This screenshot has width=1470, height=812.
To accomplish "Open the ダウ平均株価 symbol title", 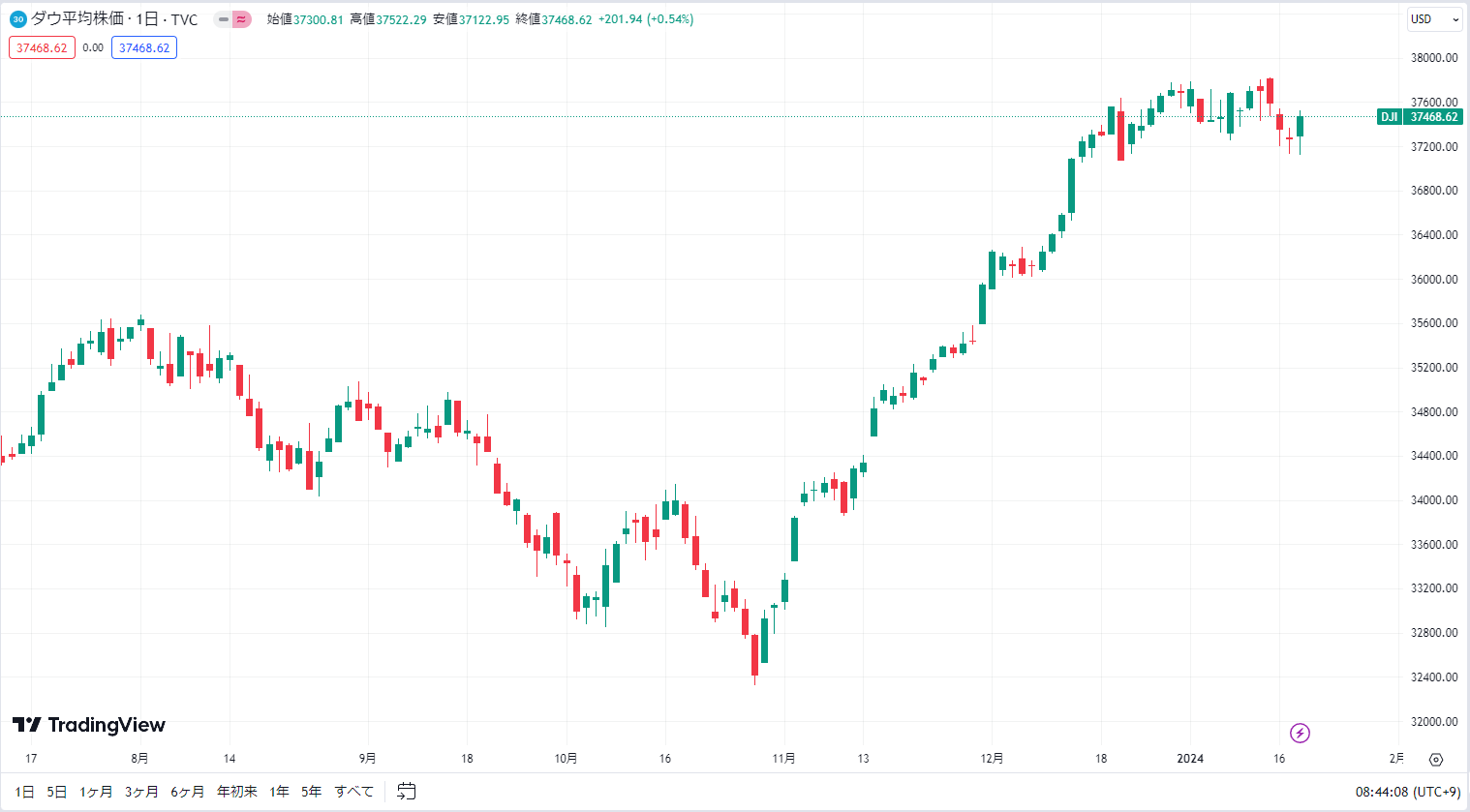I will click(x=77, y=19).
